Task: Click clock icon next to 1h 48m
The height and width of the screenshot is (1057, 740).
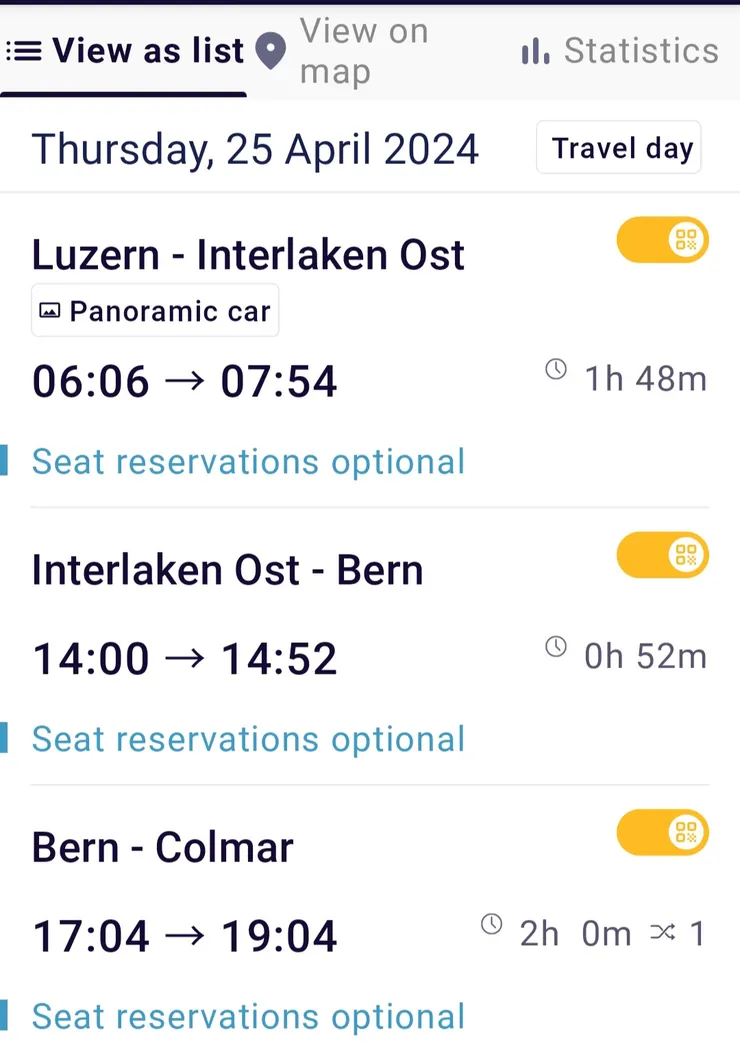Action: pos(556,370)
